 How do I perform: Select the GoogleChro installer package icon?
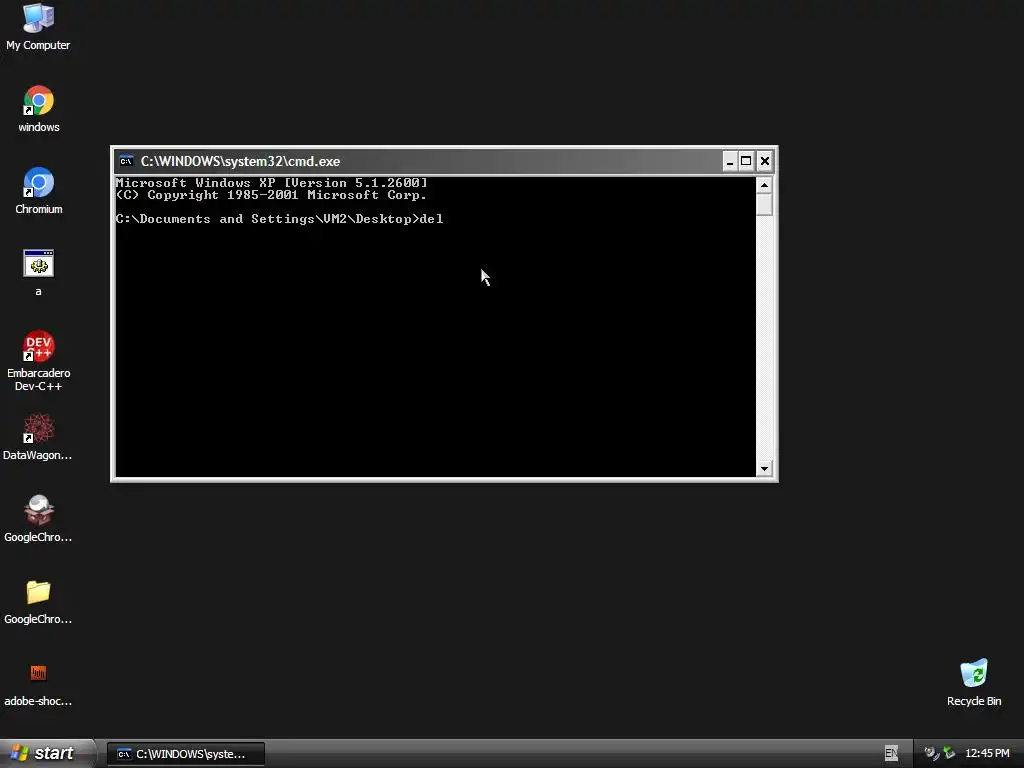click(x=38, y=519)
